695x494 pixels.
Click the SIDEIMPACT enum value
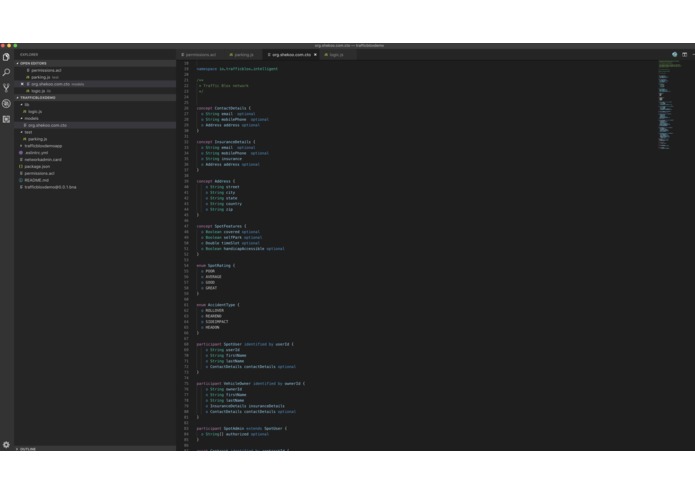217,322
